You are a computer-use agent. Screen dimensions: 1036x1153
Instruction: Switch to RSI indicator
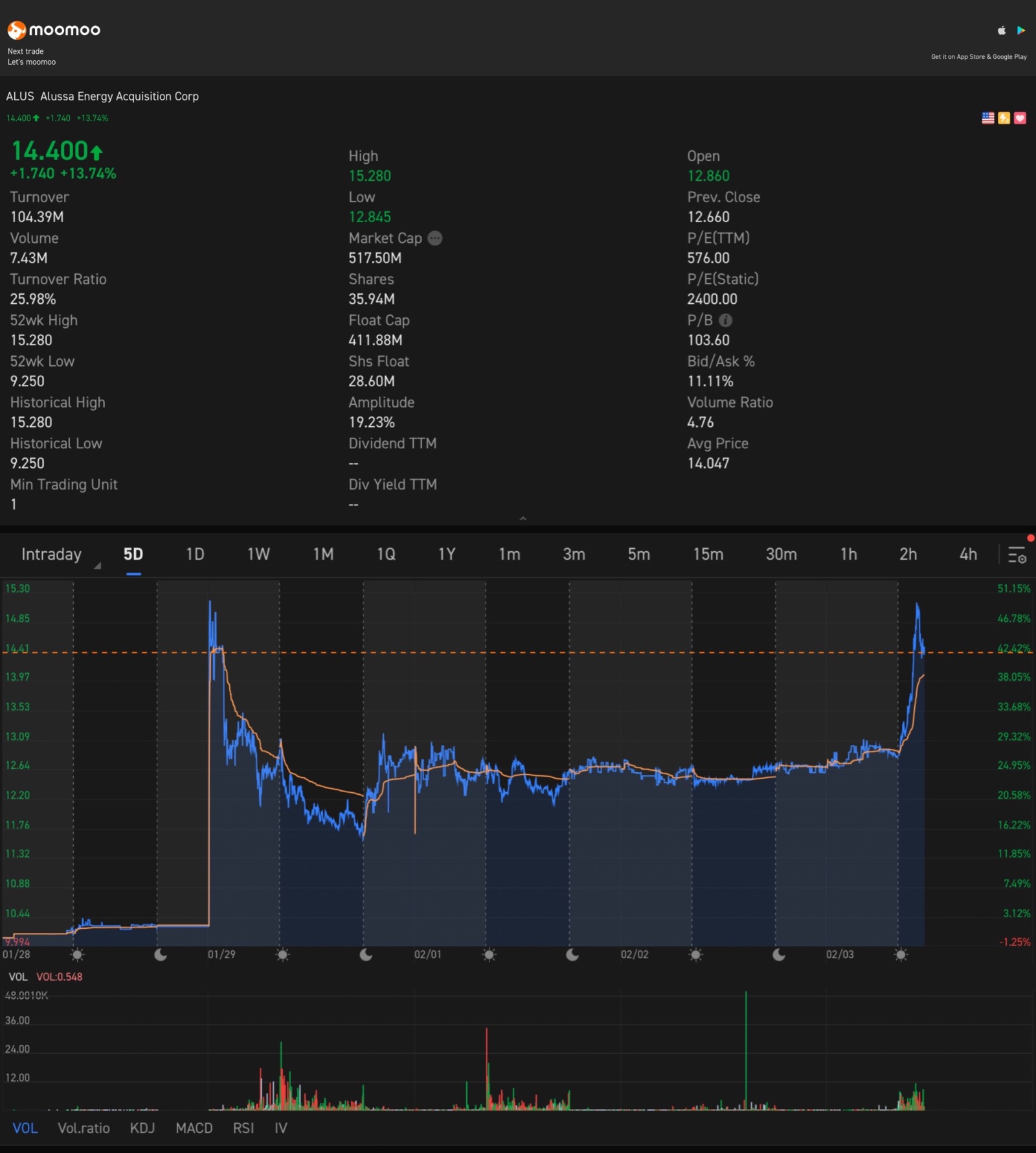(243, 1128)
